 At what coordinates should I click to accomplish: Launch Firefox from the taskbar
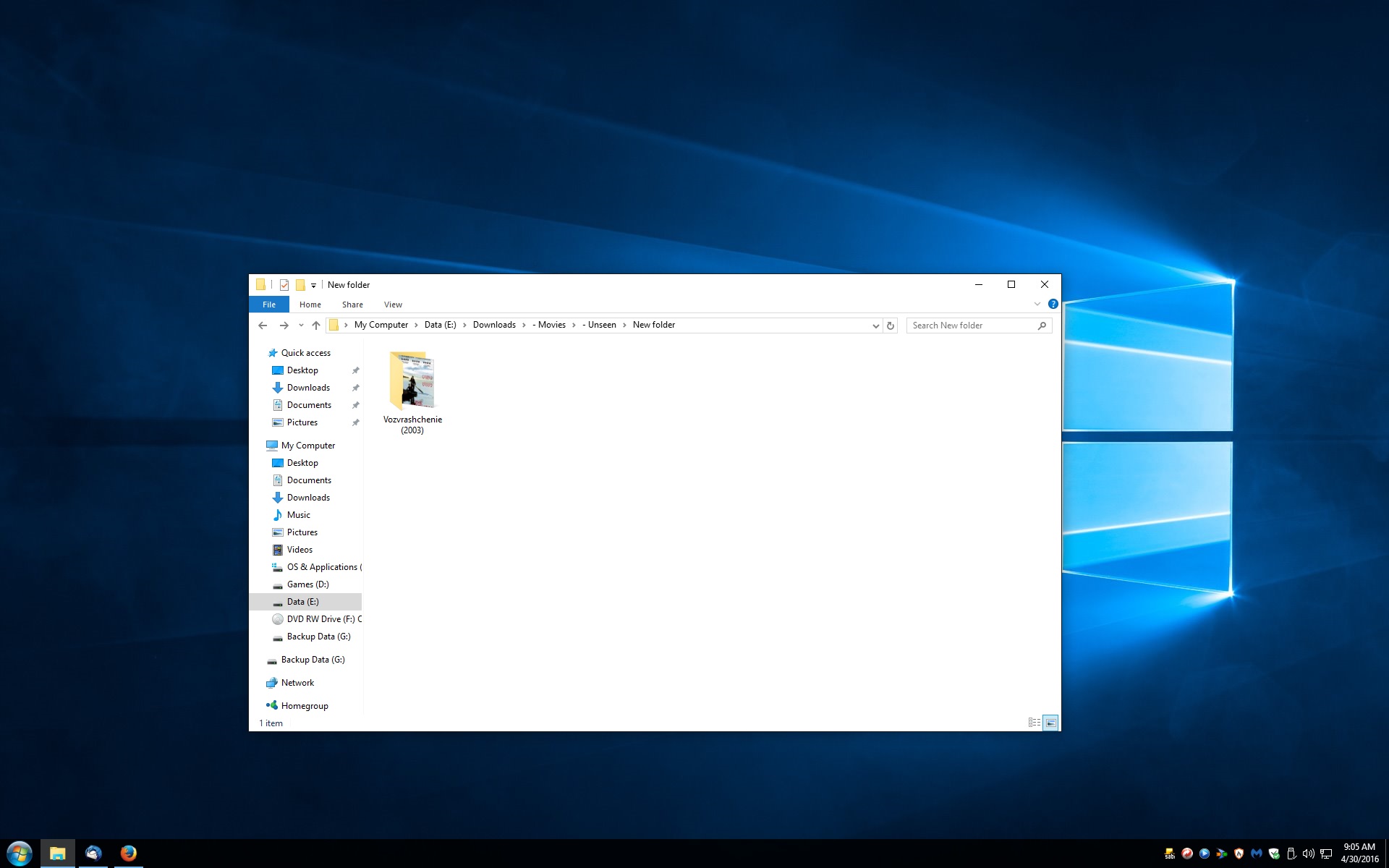pos(129,854)
